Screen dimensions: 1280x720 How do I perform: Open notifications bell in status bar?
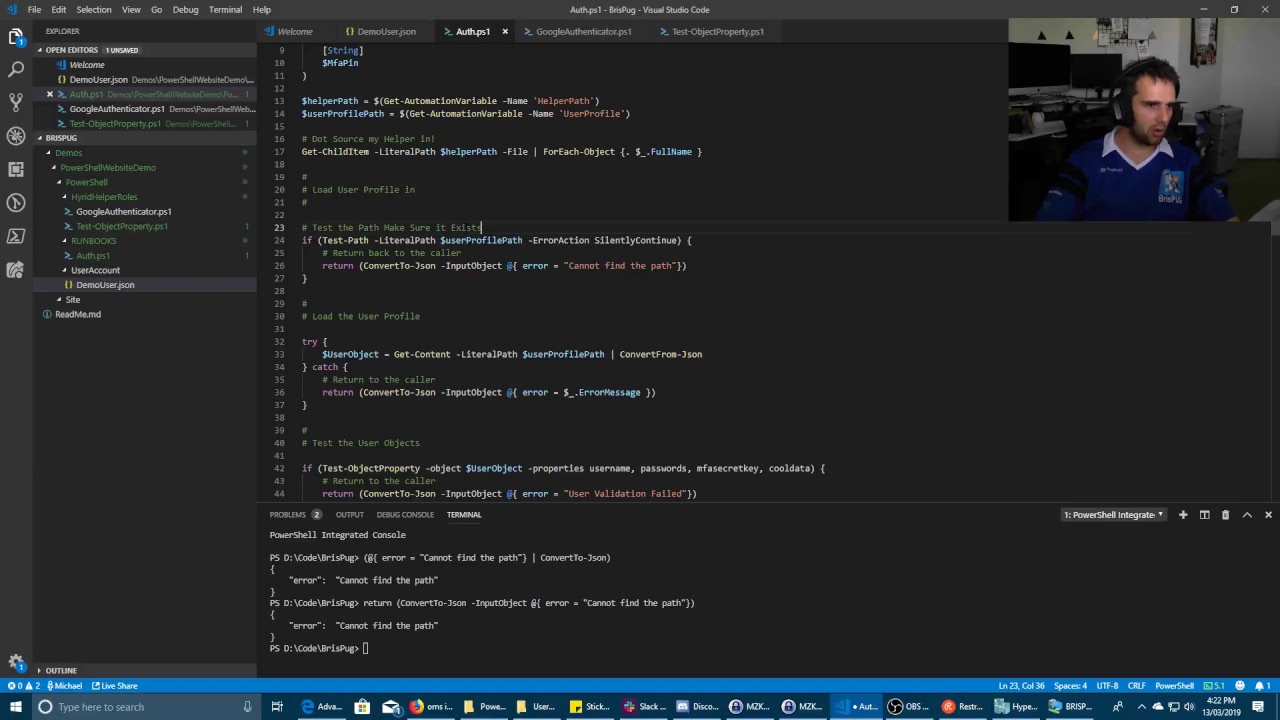pos(1262,686)
